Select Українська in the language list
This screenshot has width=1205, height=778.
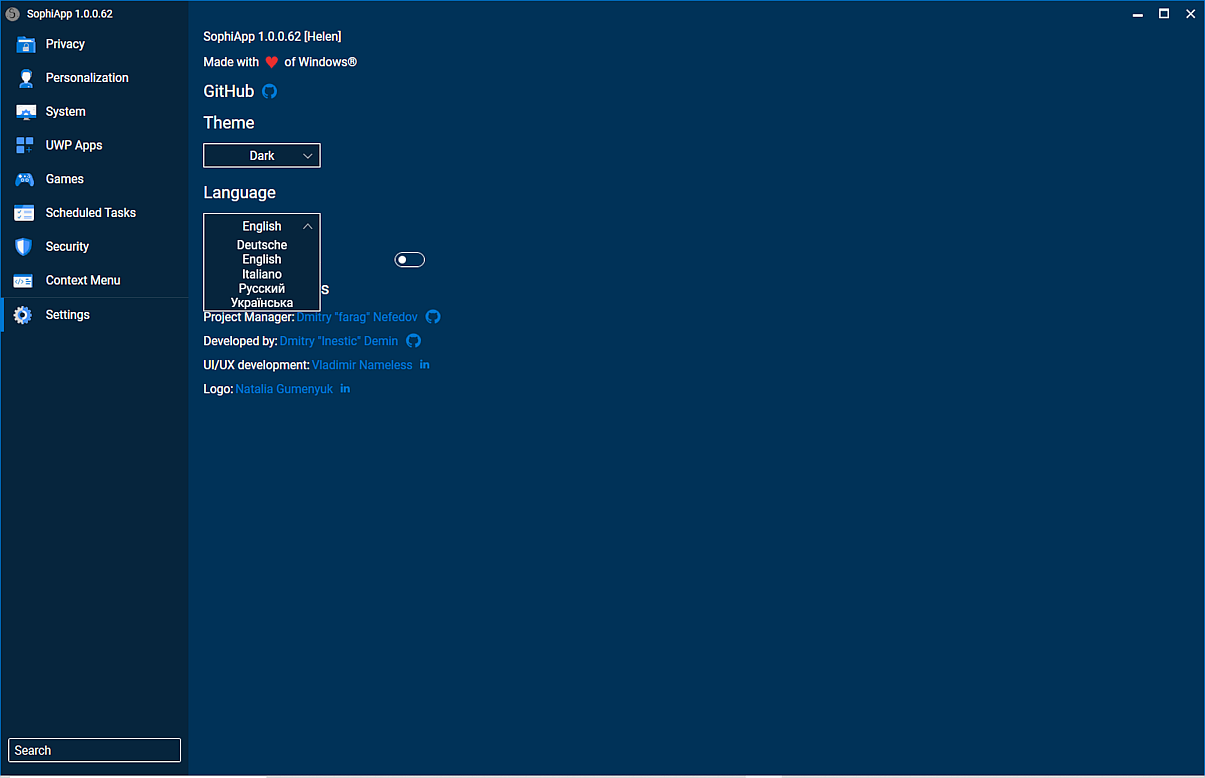pos(262,303)
